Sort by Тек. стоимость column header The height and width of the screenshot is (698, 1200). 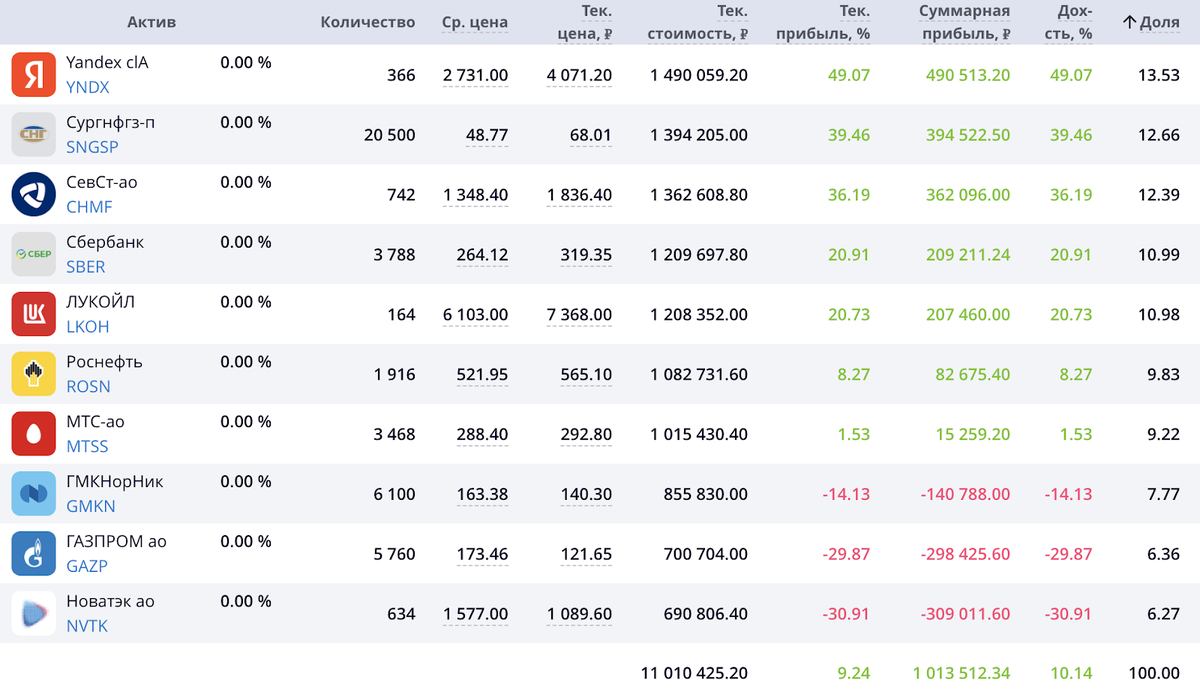[x=698, y=22]
